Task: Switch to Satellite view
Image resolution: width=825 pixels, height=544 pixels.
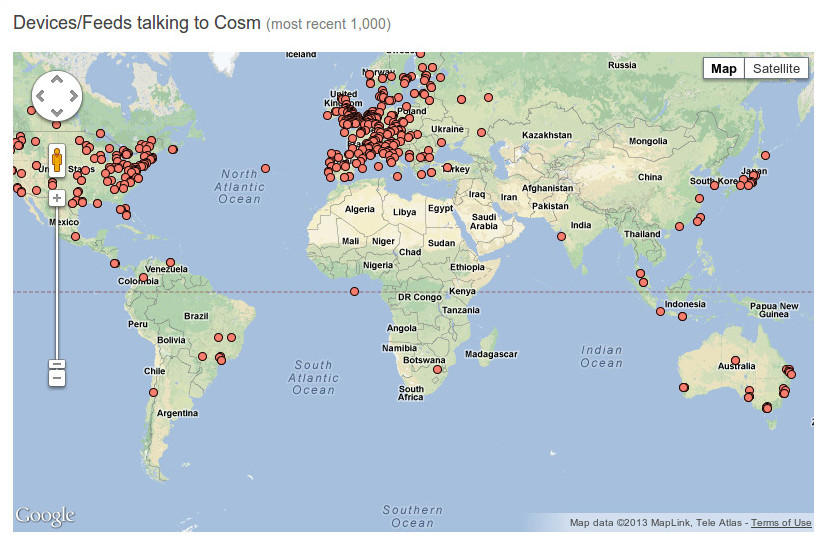Action: (x=776, y=68)
